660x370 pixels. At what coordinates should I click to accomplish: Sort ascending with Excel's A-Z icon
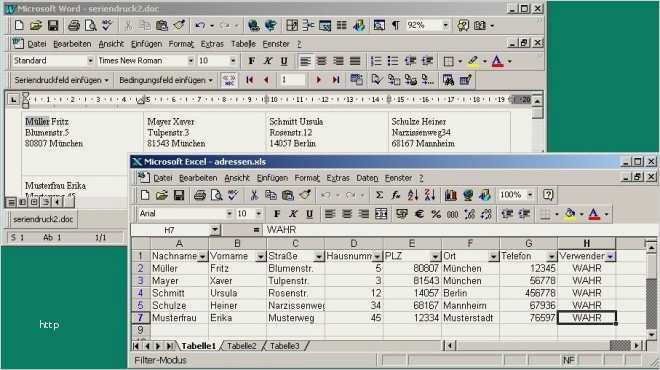(x=412, y=195)
